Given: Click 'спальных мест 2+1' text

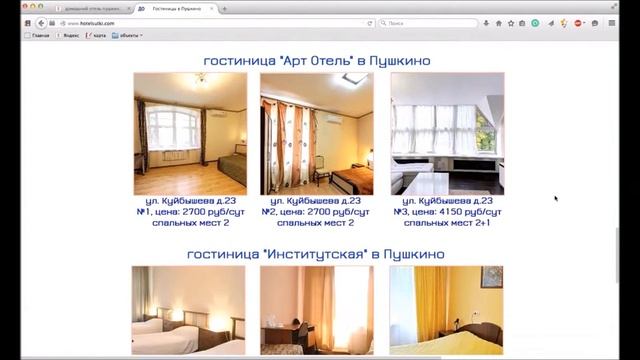Looking at the screenshot, I should point(447,223).
